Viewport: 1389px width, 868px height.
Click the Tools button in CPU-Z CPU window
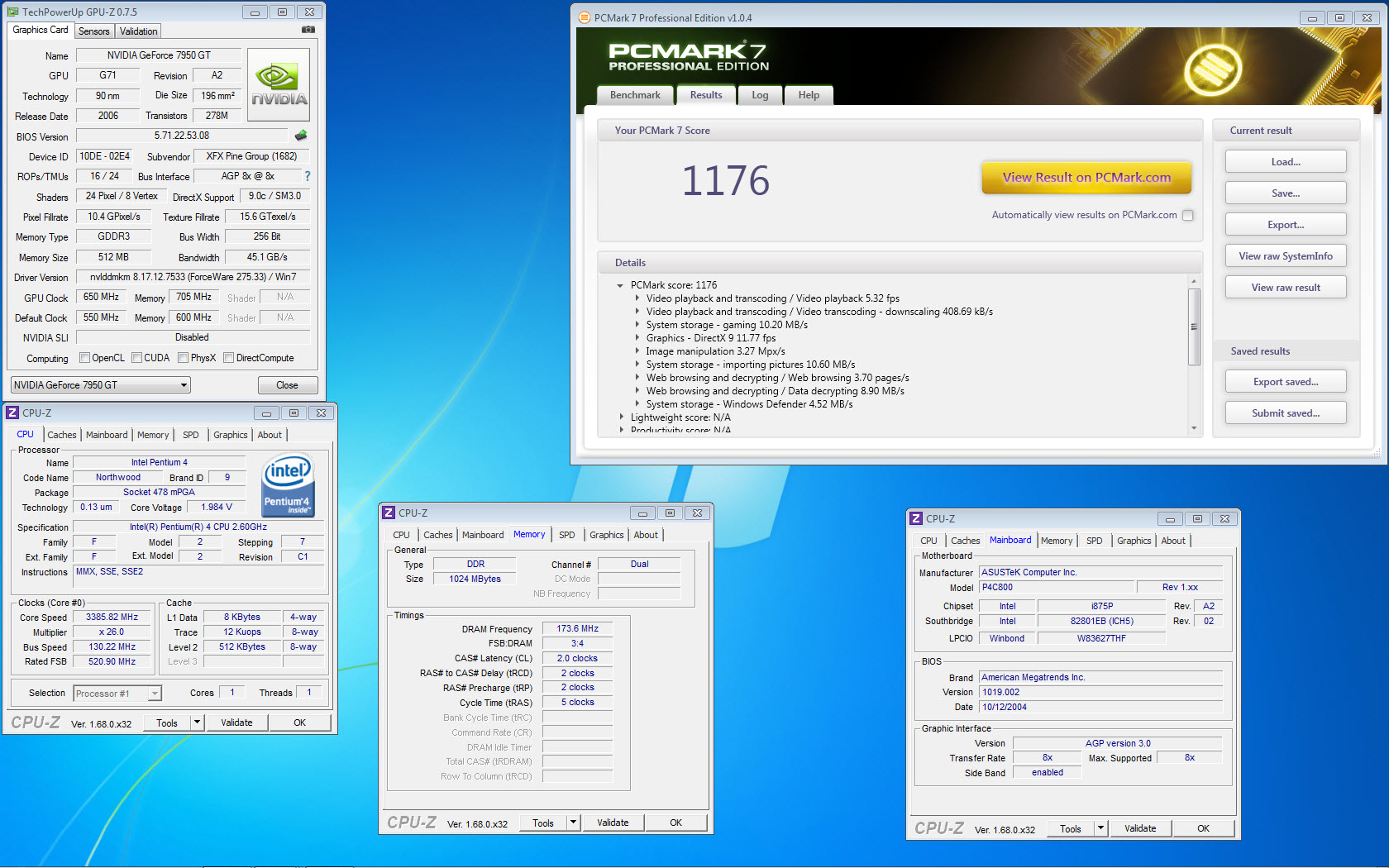click(x=167, y=723)
